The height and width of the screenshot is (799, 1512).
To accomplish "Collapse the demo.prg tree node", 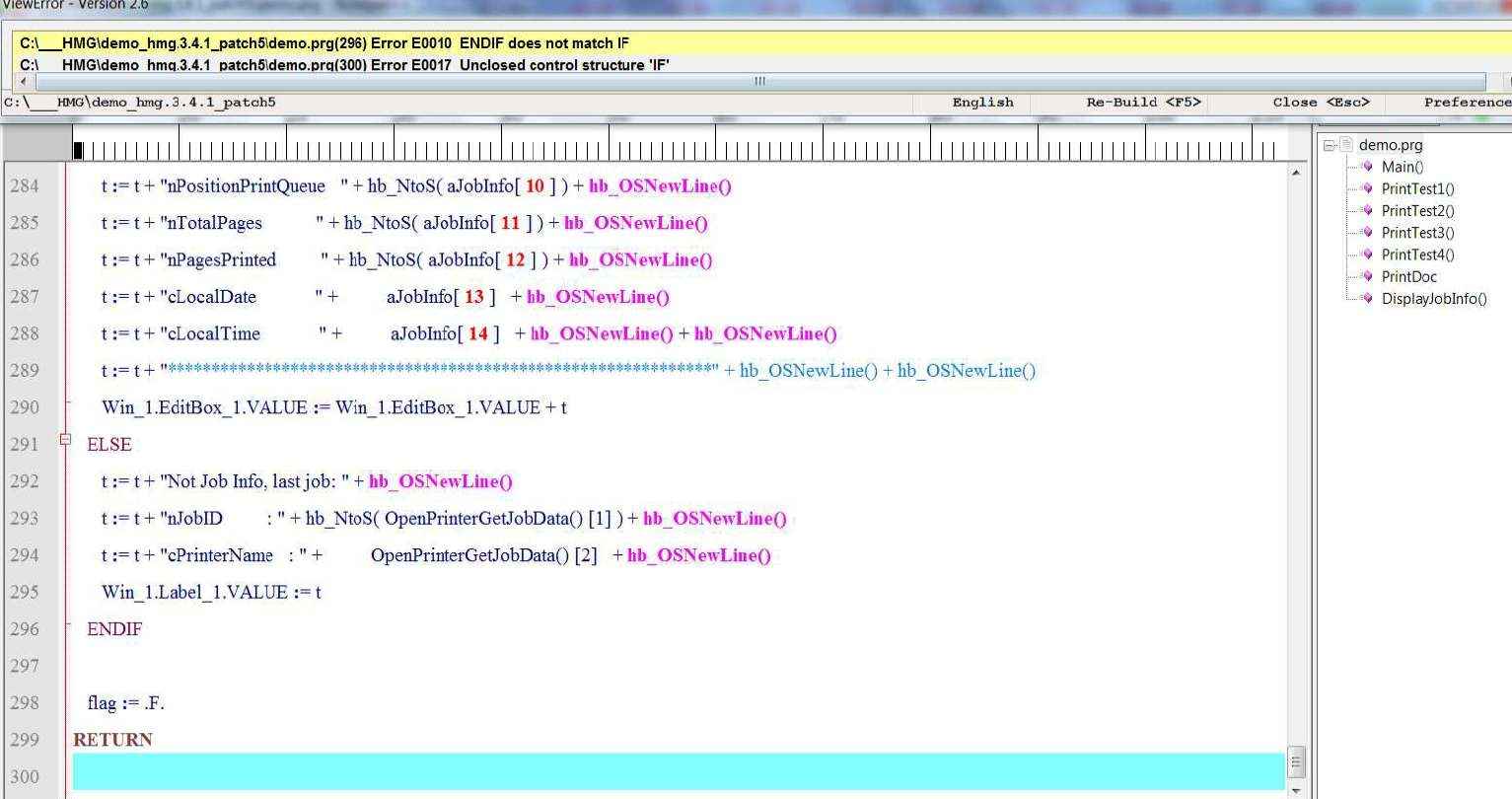I will click(x=1330, y=145).
